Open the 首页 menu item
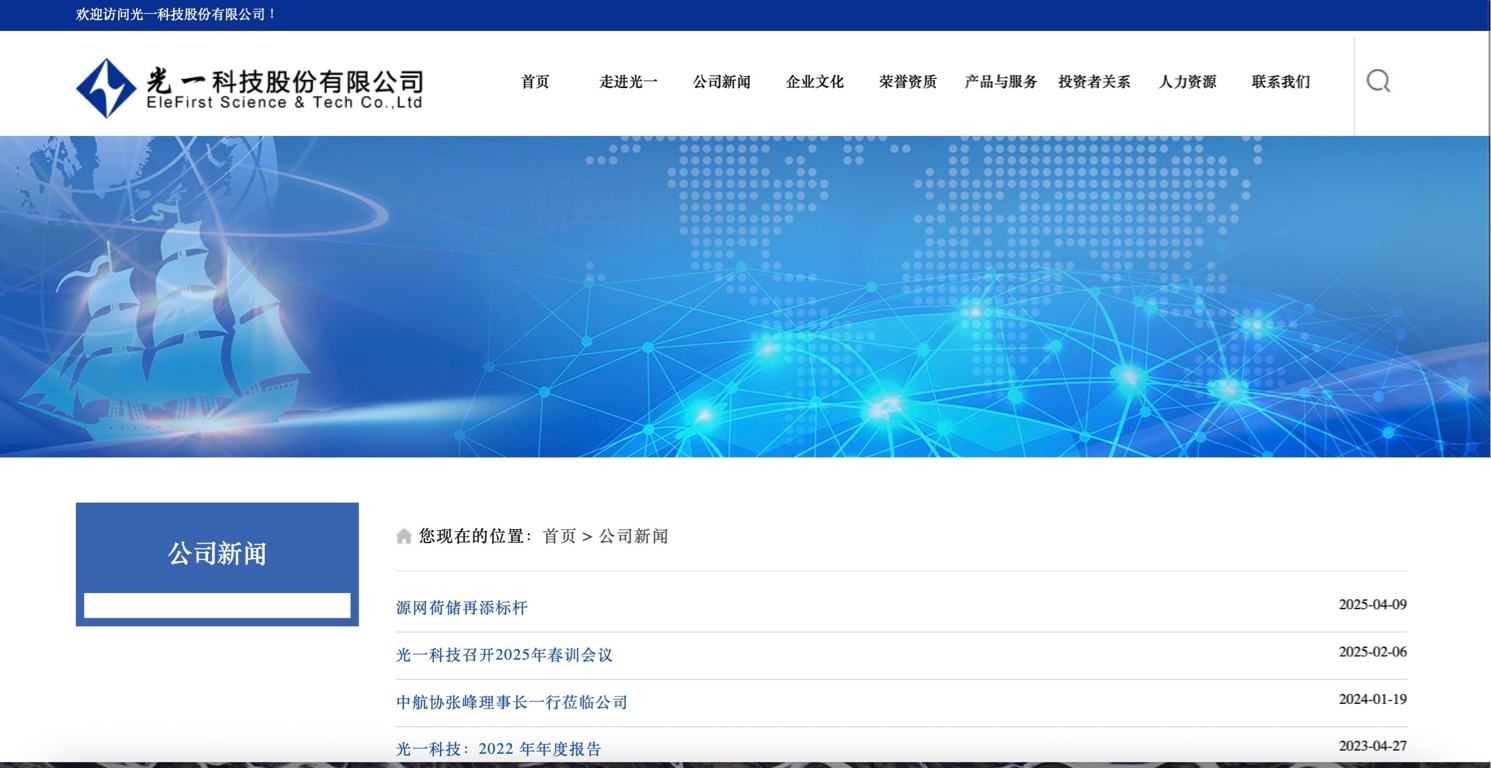Viewport: 1491px width, 769px height. coord(535,82)
